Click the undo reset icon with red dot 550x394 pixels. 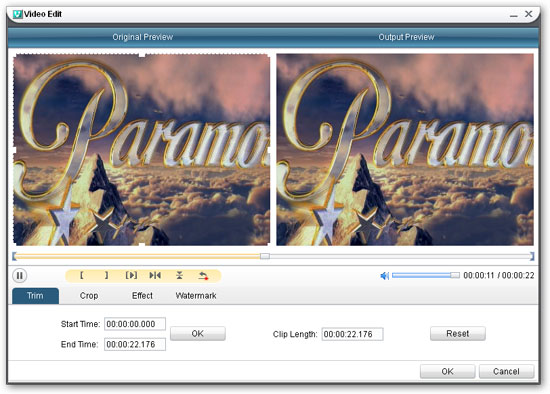pyautogui.click(x=203, y=276)
